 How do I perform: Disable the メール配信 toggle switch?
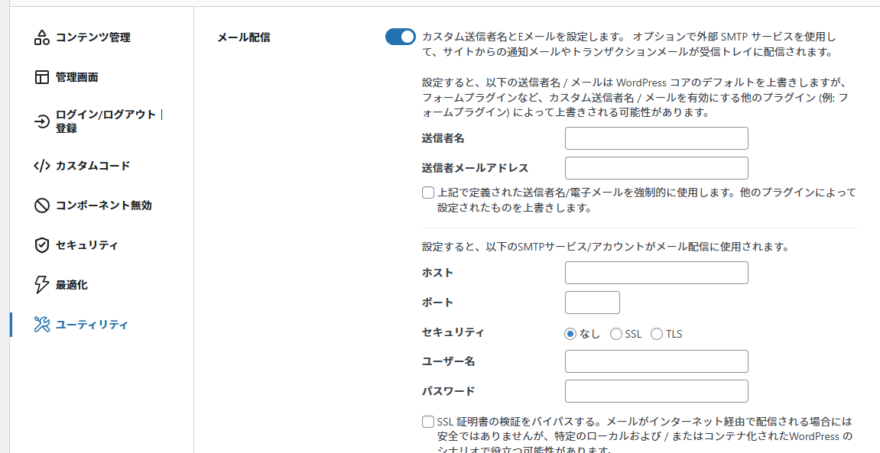(x=400, y=37)
